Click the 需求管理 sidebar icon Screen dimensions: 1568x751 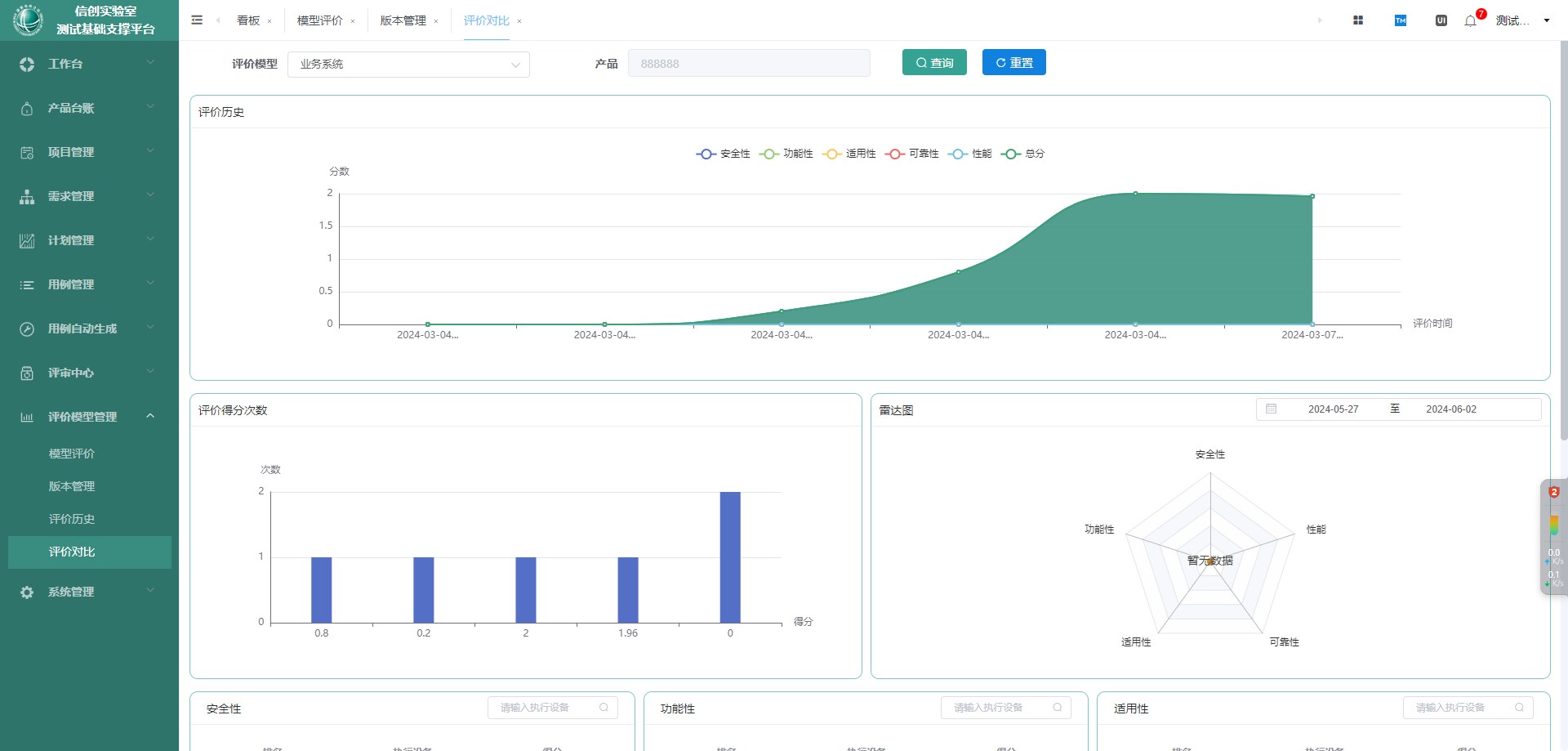coord(27,196)
